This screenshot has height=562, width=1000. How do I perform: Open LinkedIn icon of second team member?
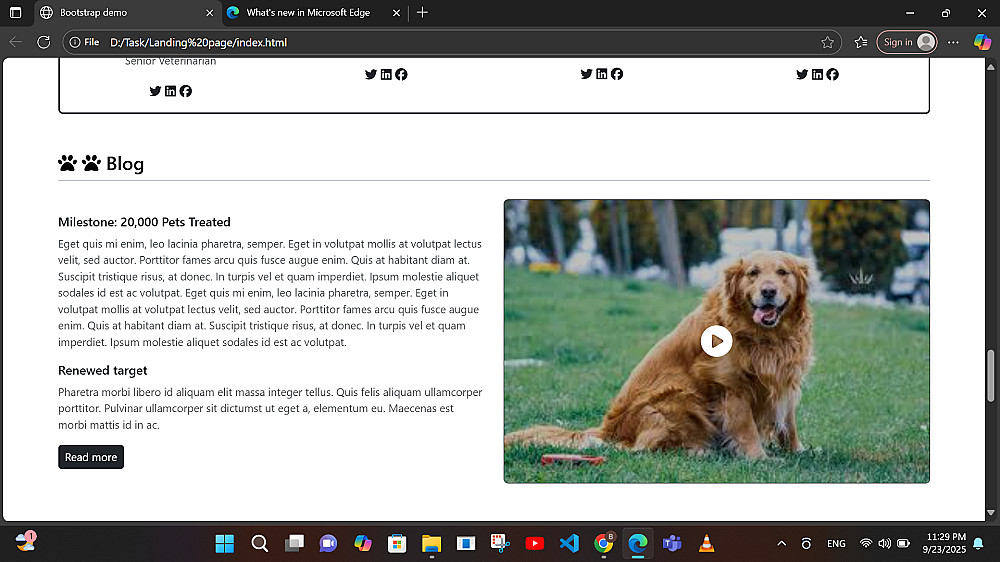(386, 75)
